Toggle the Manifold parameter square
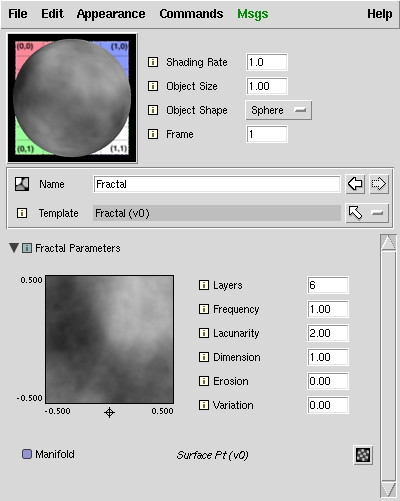Image resolution: width=400 pixels, height=501 pixels. (27, 454)
